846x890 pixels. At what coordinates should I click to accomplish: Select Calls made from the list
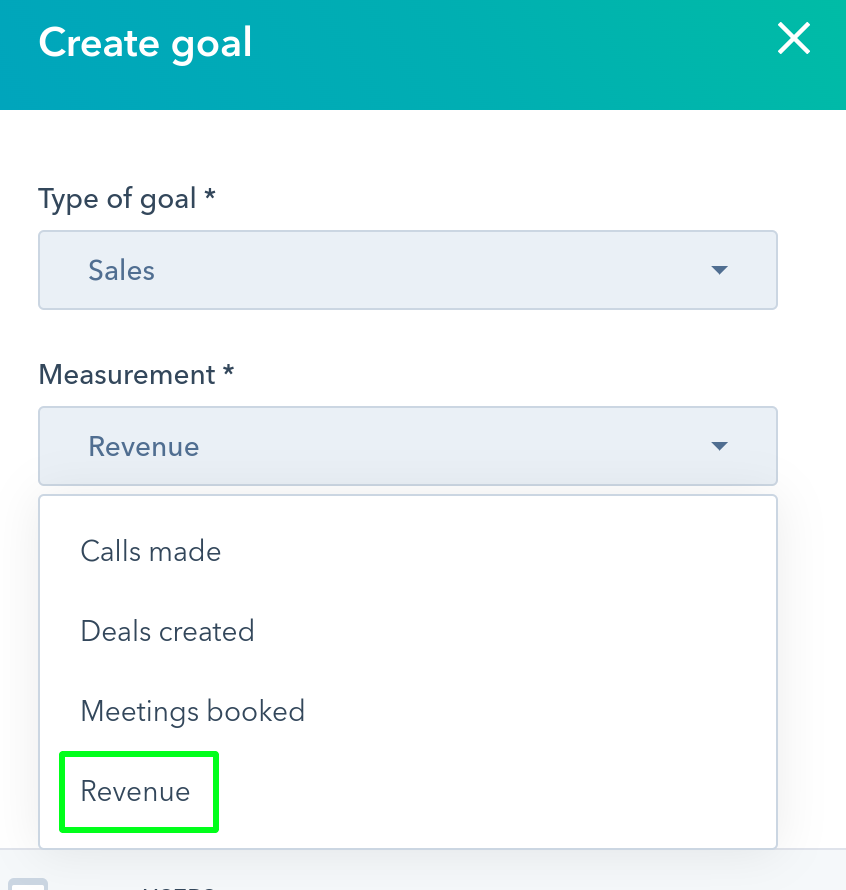(150, 551)
